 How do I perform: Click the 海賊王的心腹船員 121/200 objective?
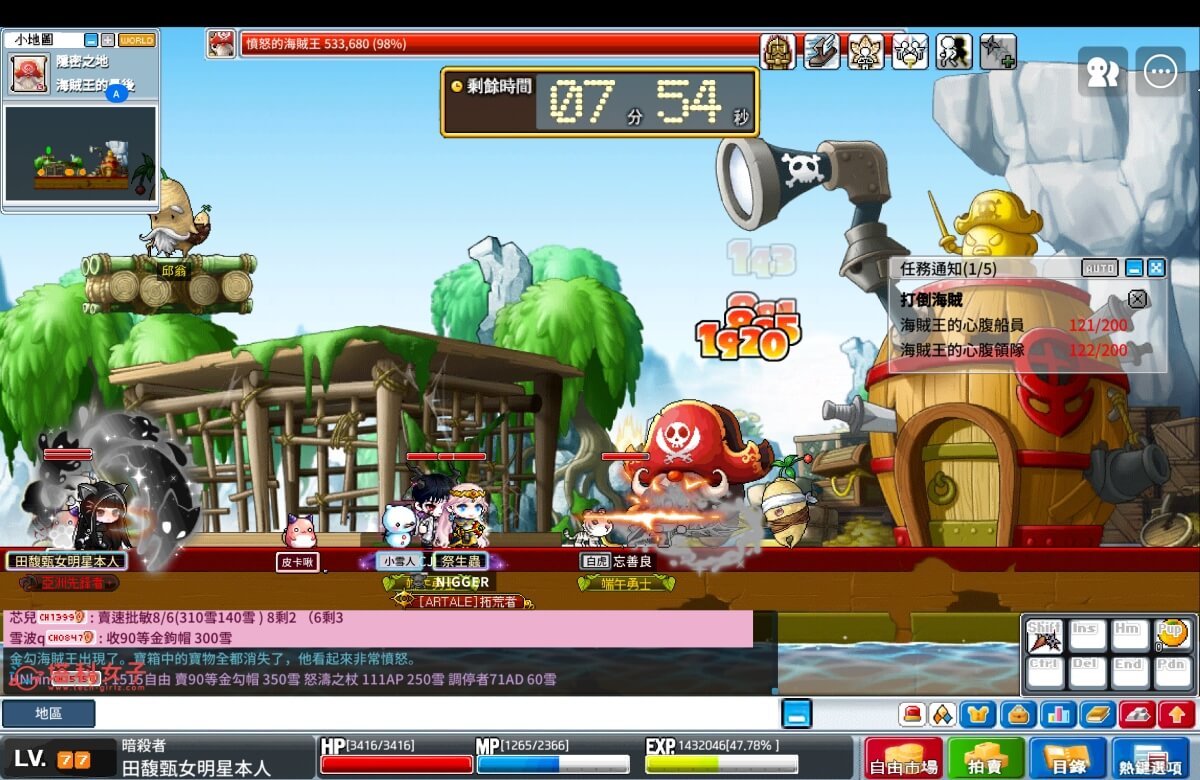coord(1014,325)
